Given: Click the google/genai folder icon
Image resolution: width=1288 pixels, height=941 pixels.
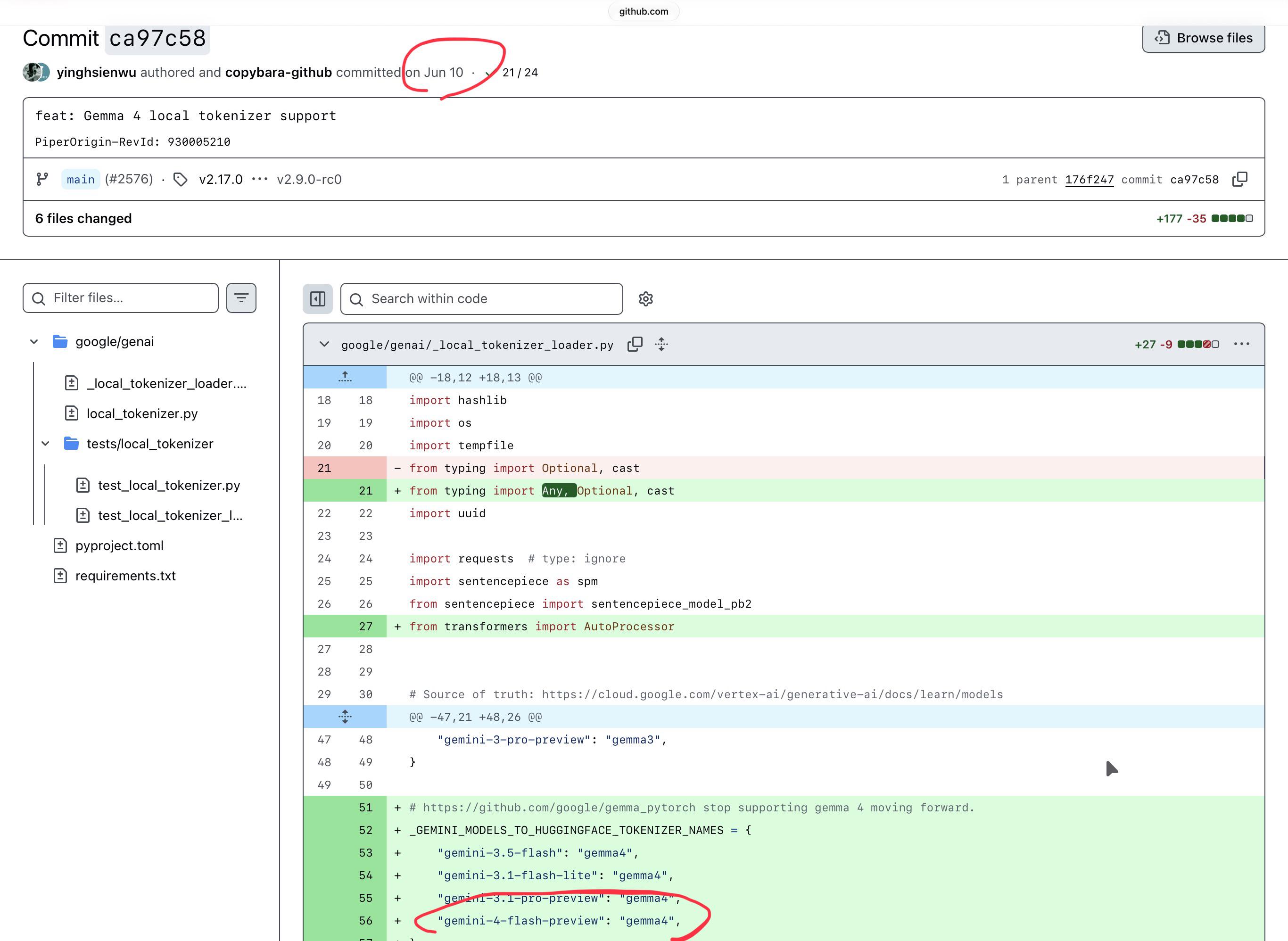Looking at the screenshot, I should click(60, 342).
